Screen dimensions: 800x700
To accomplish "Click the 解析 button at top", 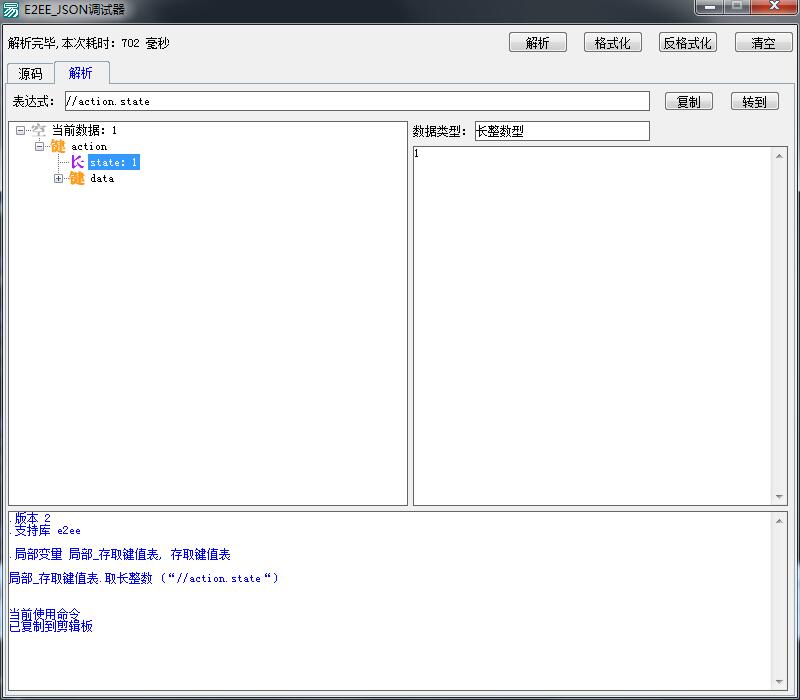I will point(538,42).
